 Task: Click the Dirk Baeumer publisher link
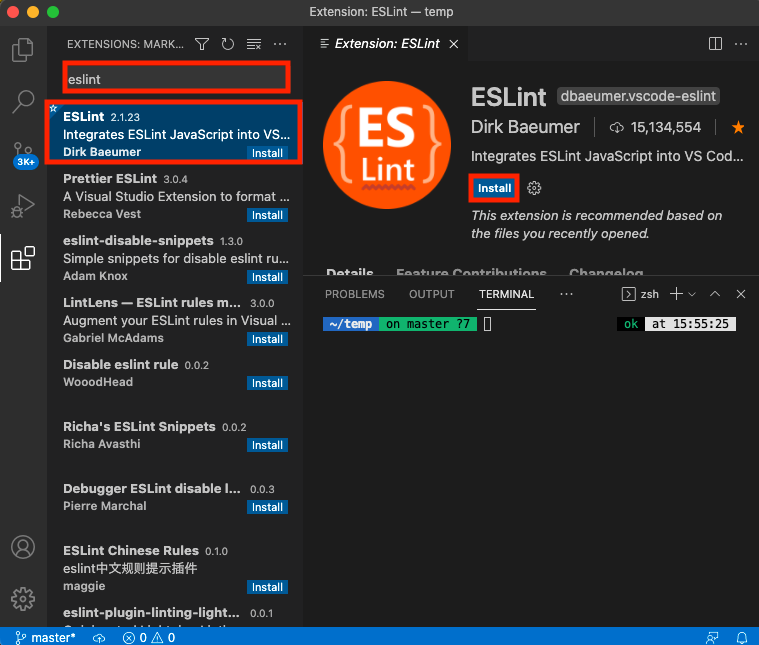(x=525, y=127)
